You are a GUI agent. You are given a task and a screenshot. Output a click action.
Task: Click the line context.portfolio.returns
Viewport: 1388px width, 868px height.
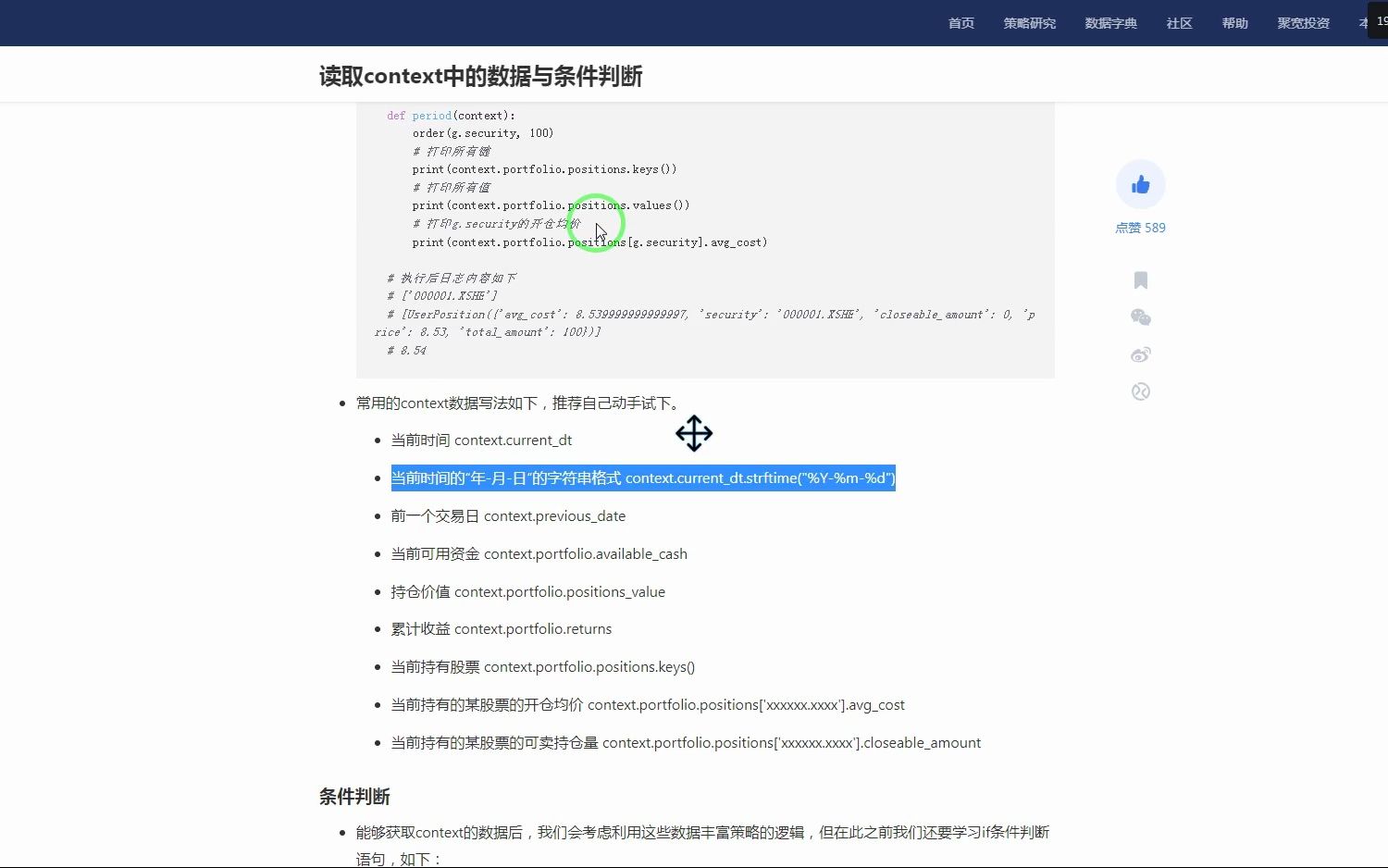click(x=501, y=629)
